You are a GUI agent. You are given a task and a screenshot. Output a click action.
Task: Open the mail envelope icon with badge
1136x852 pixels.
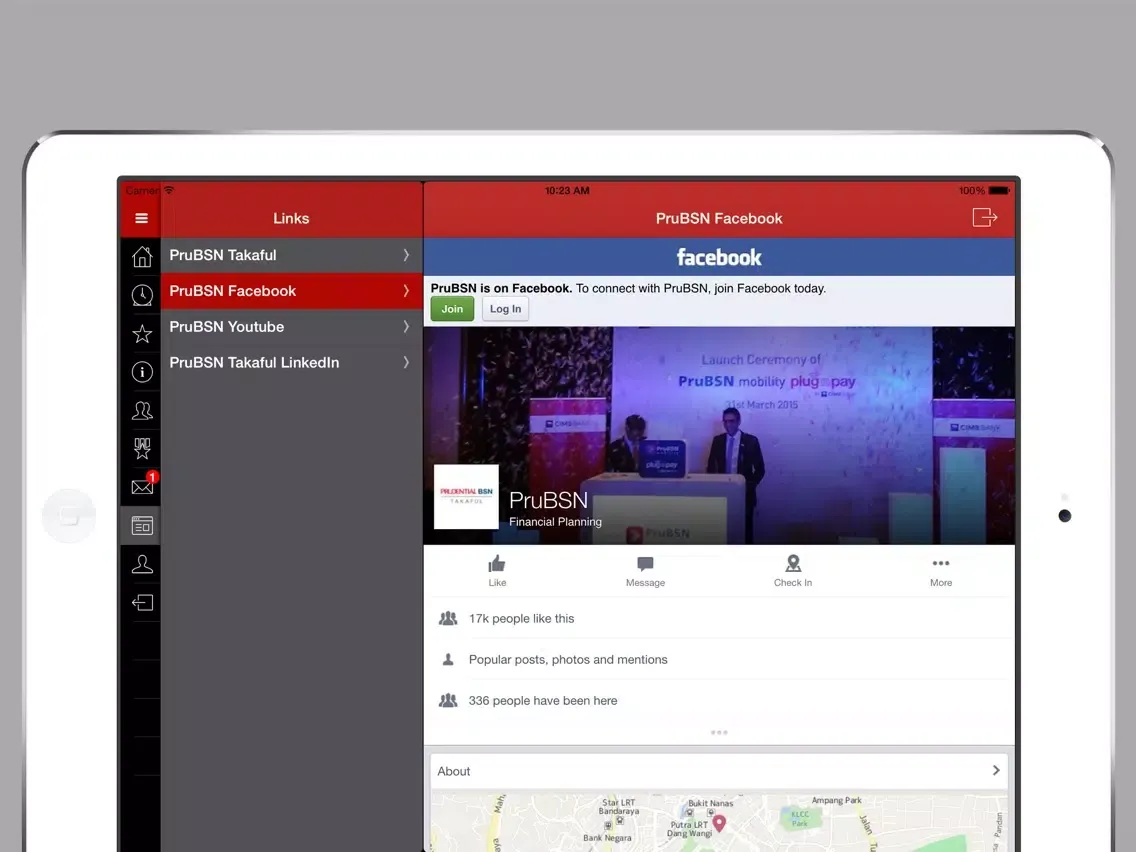[143, 485]
